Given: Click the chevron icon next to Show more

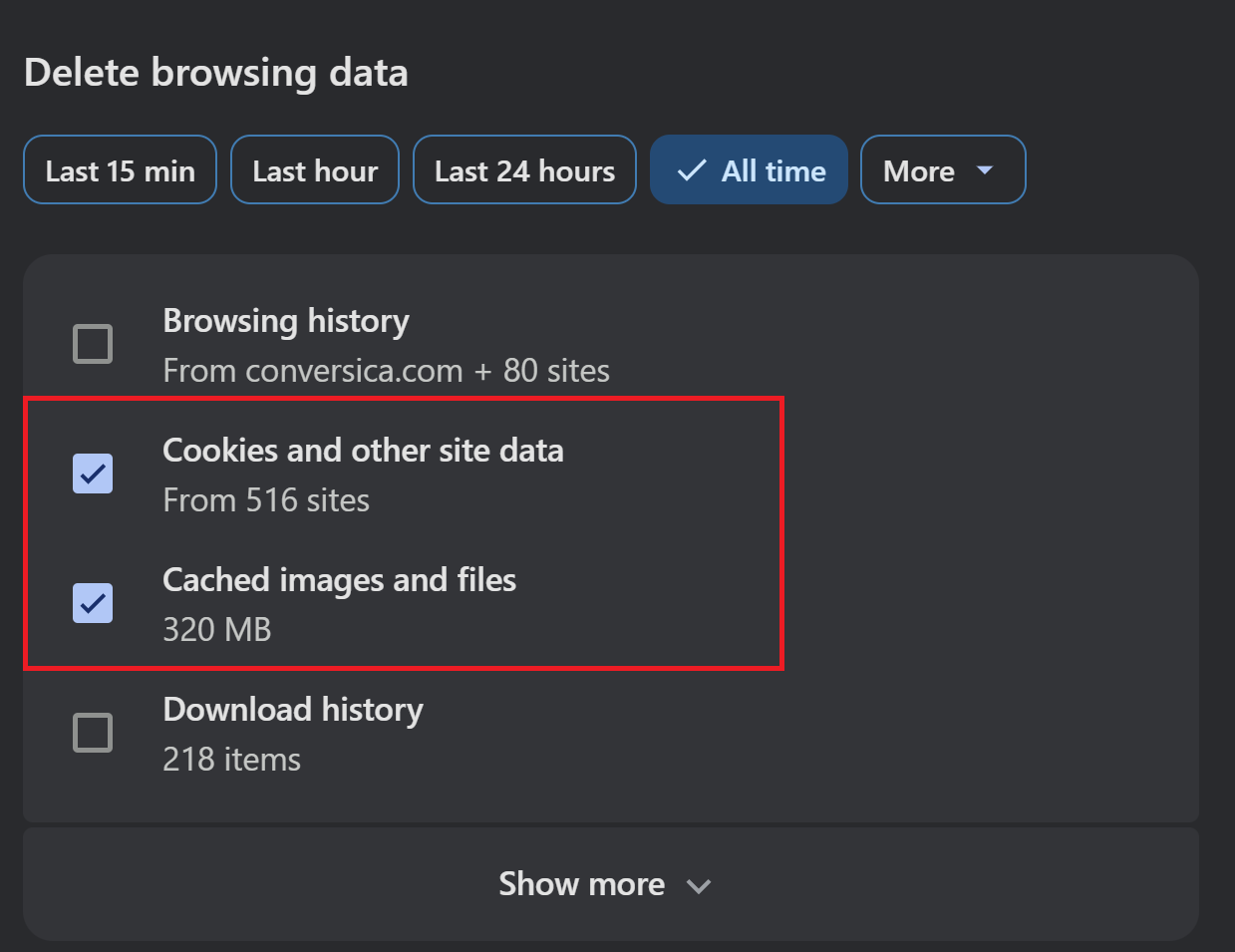Looking at the screenshot, I should [698, 885].
